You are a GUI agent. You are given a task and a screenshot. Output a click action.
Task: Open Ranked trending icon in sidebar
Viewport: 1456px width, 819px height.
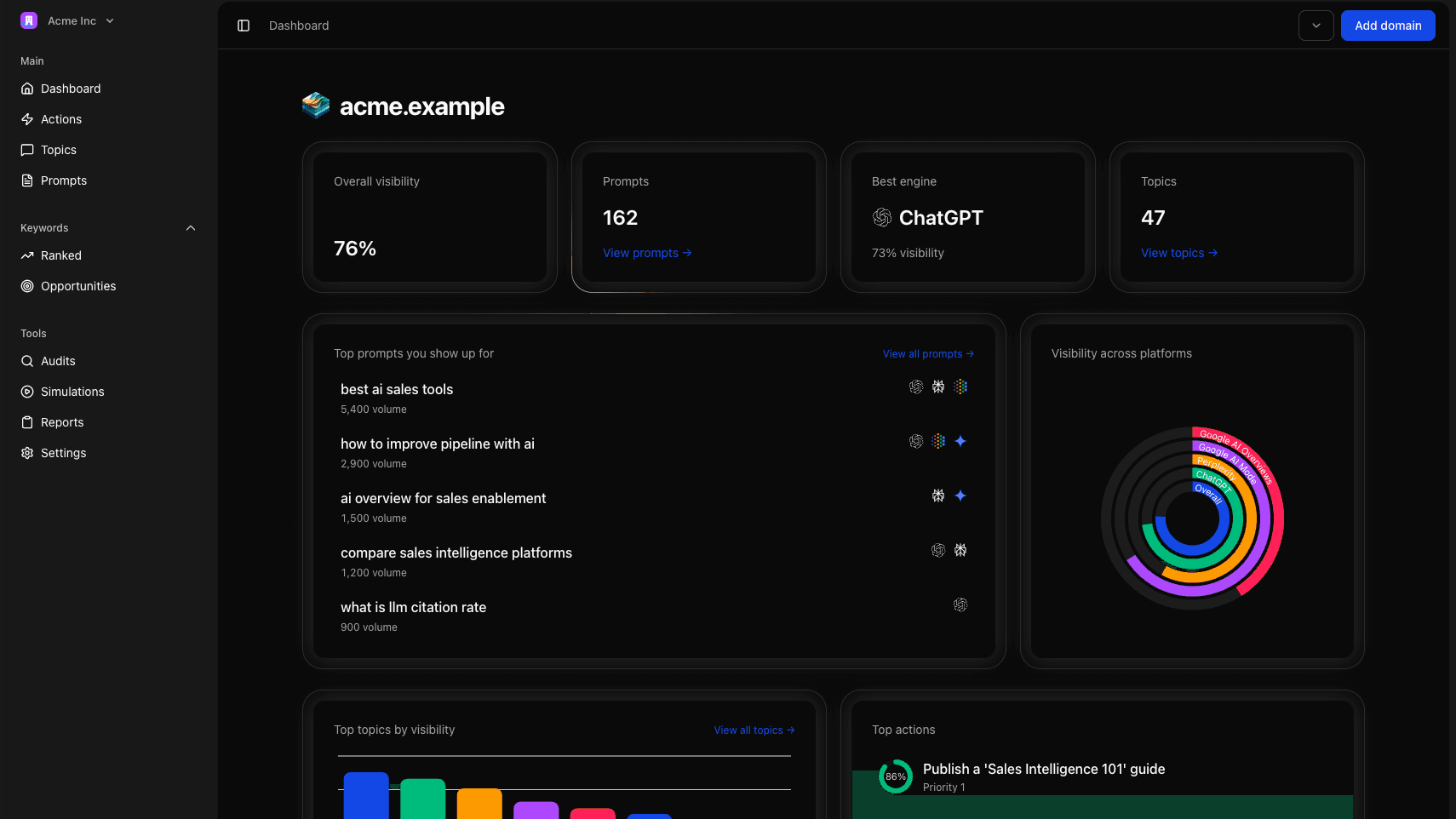pos(27,255)
